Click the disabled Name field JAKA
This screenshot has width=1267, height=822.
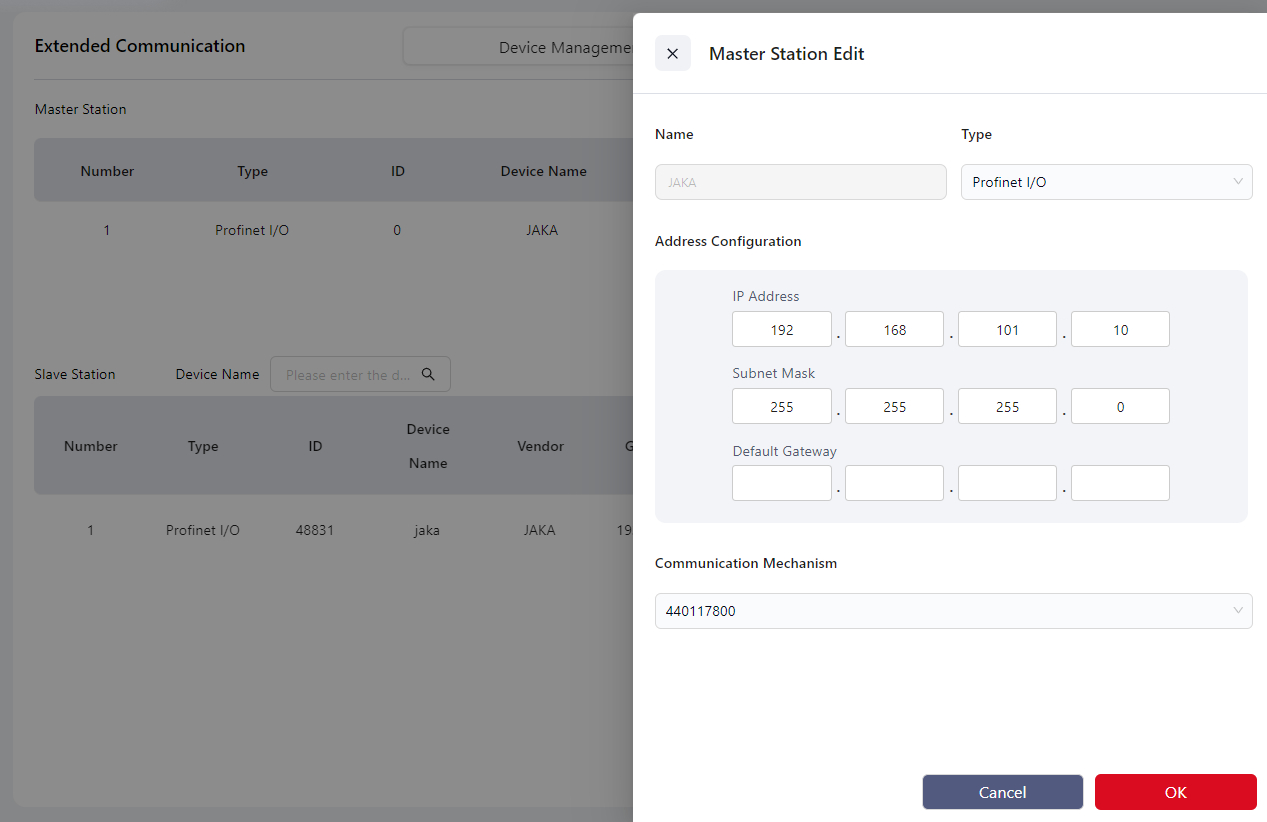pyautogui.click(x=800, y=182)
